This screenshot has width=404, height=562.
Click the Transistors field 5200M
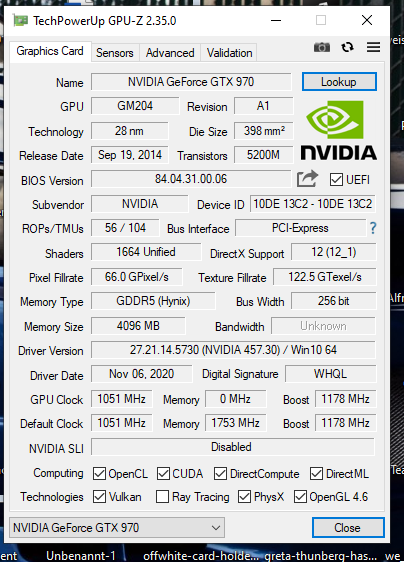pos(263,155)
